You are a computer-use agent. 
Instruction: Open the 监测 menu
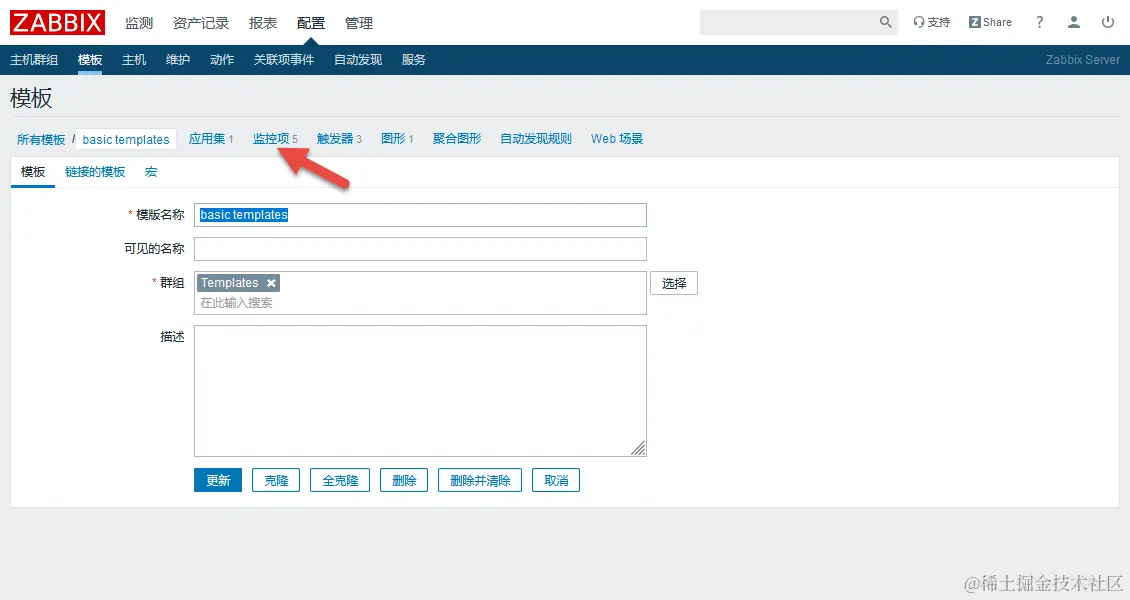pyautogui.click(x=139, y=23)
